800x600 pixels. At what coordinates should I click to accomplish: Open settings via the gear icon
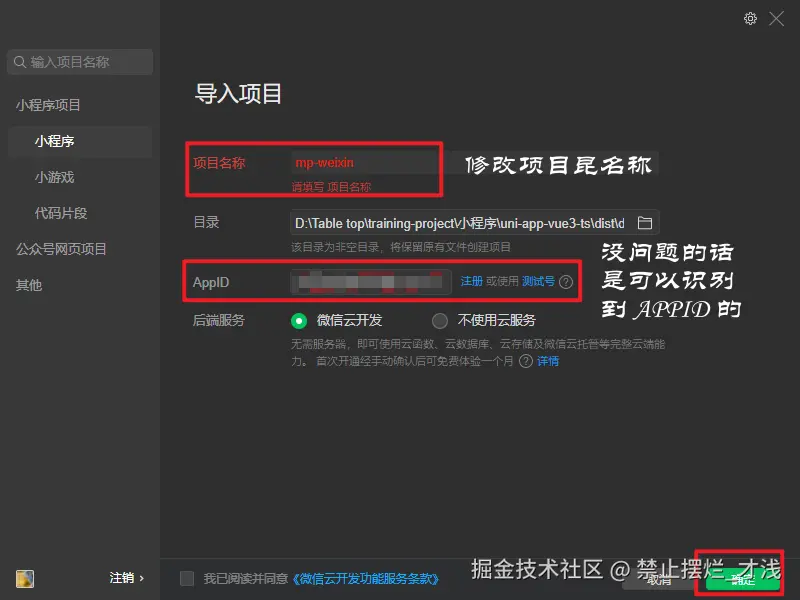click(x=750, y=19)
